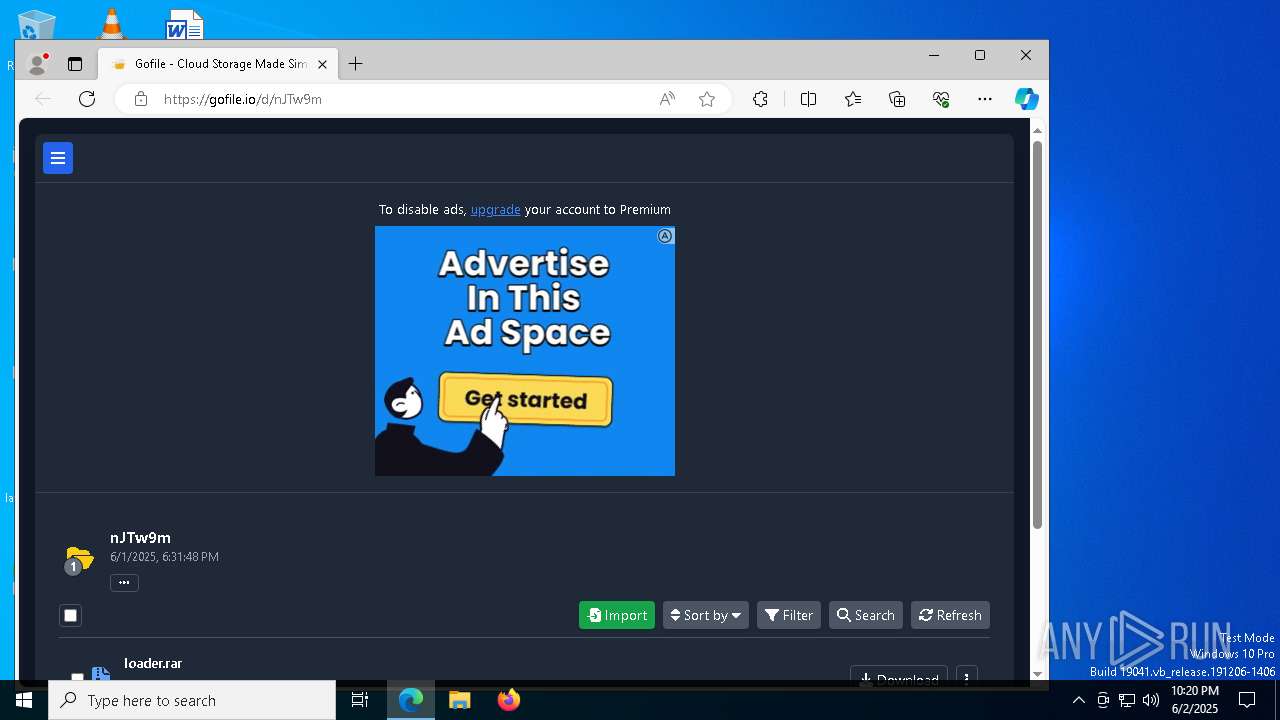The width and height of the screenshot is (1280, 720).
Task: Open the folder's three-dot options button
Action: point(124,582)
